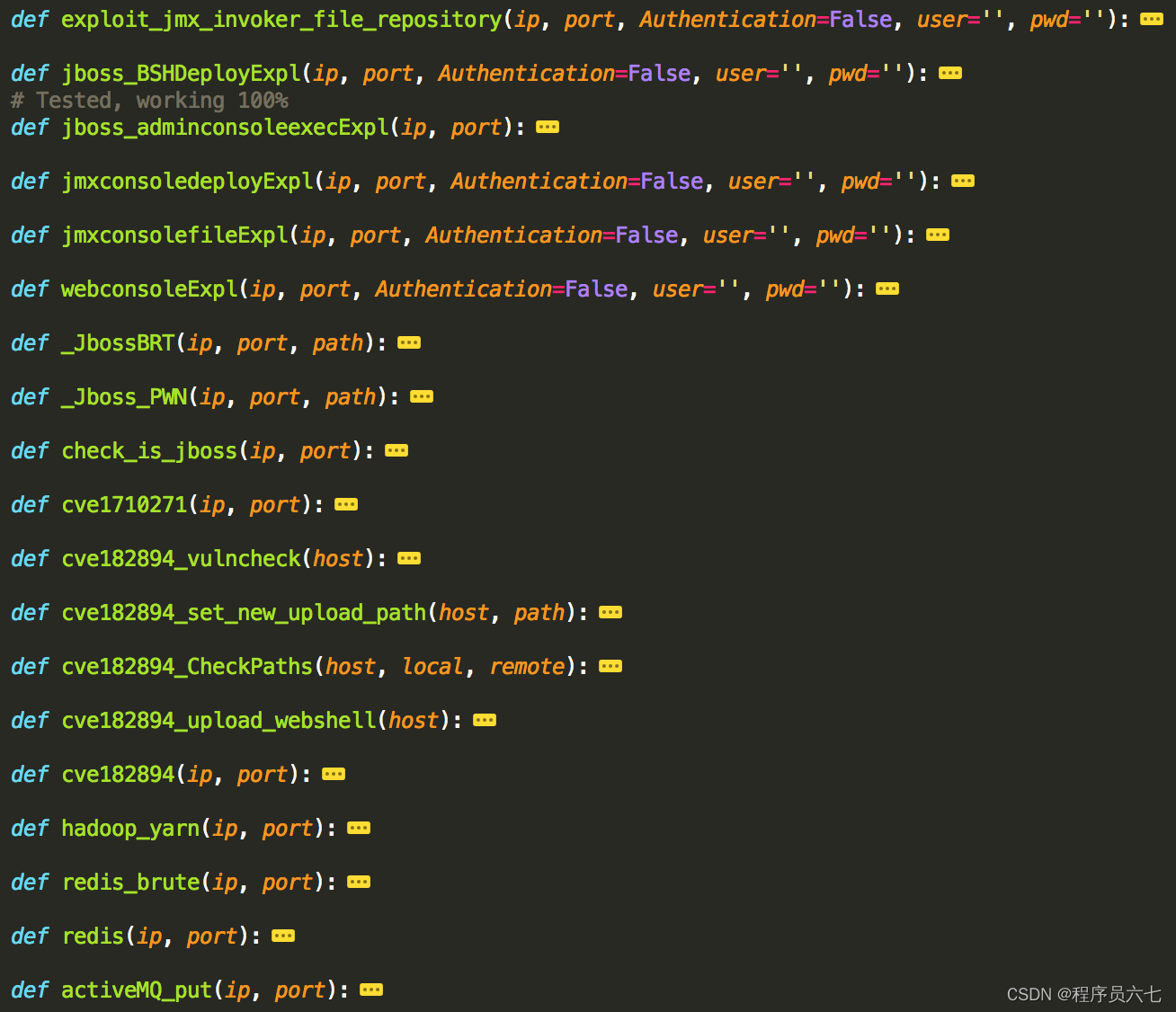Click cve182894_set_new_upload_path function name
This screenshot has width=1176, height=1012.
(244, 613)
